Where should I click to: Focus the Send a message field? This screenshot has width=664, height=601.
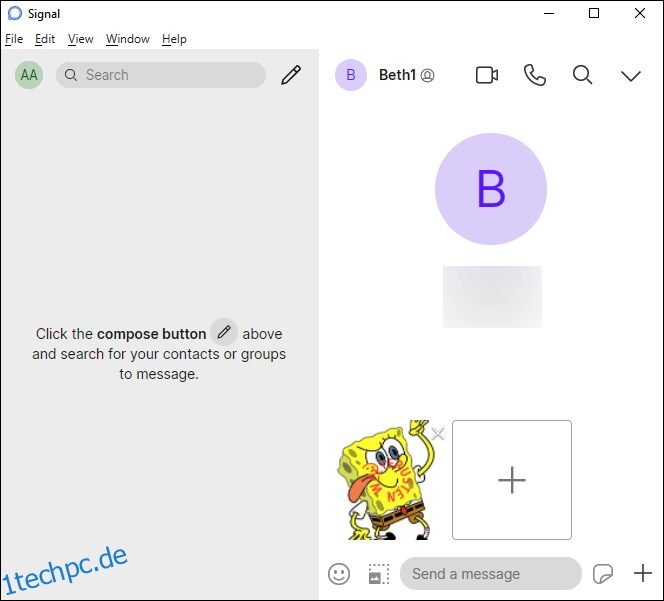click(x=491, y=574)
